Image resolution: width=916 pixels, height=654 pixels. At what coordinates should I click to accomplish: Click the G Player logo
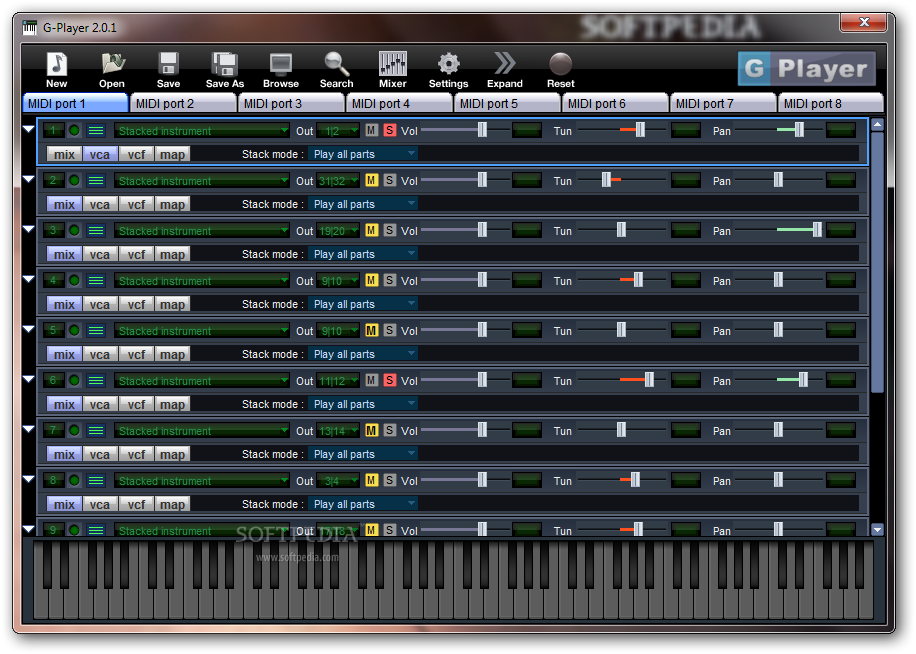coord(806,69)
